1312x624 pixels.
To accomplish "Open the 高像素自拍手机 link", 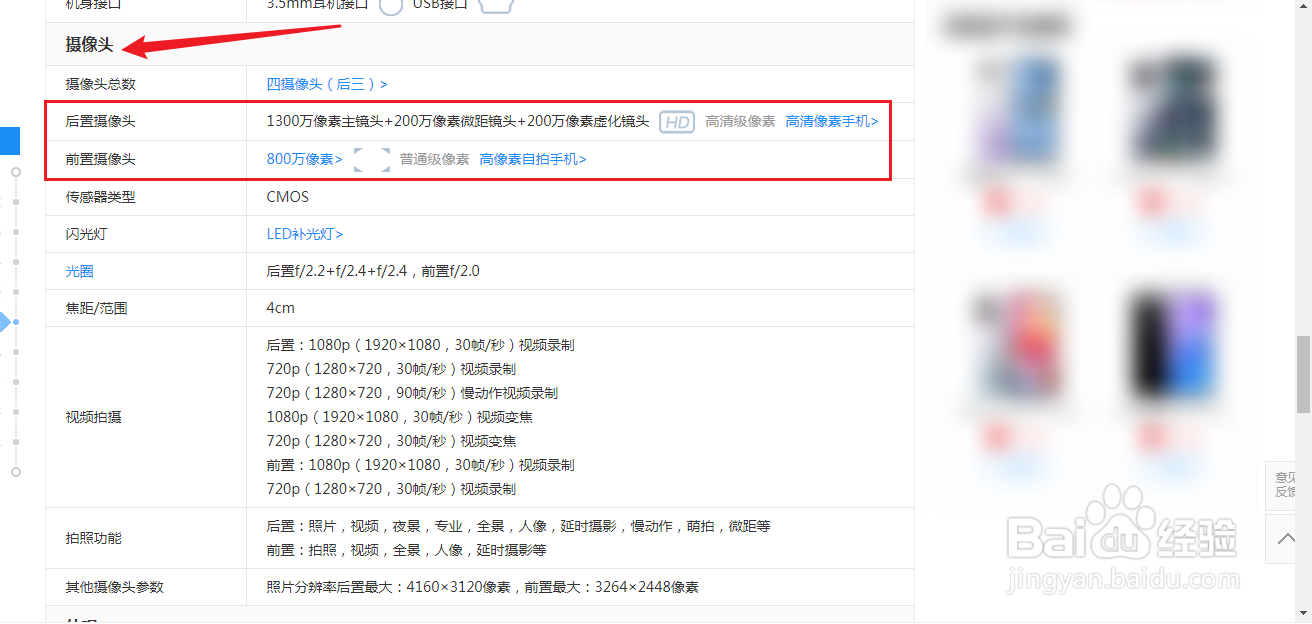I will (533, 159).
